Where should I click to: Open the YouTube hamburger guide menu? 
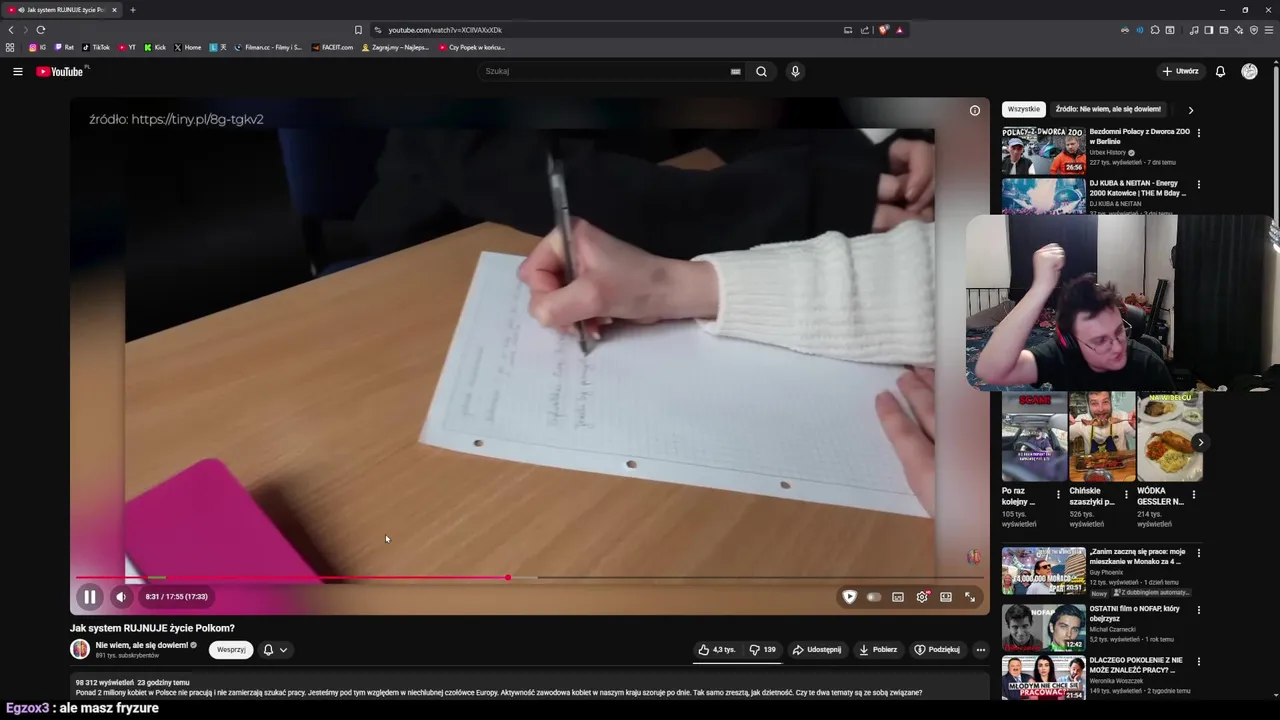click(18, 71)
